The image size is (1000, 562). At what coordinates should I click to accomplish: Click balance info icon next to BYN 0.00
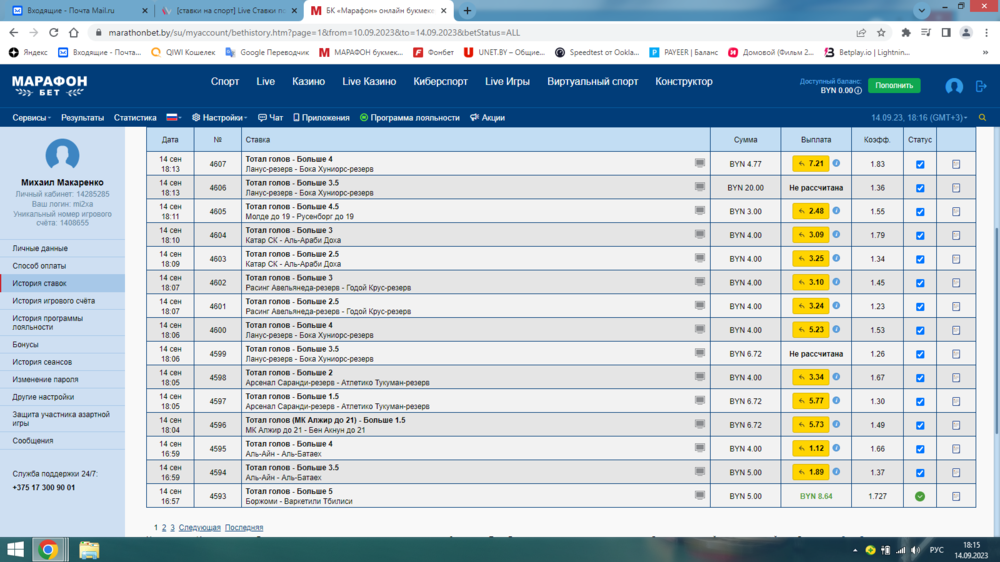click(x=858, y=91)
